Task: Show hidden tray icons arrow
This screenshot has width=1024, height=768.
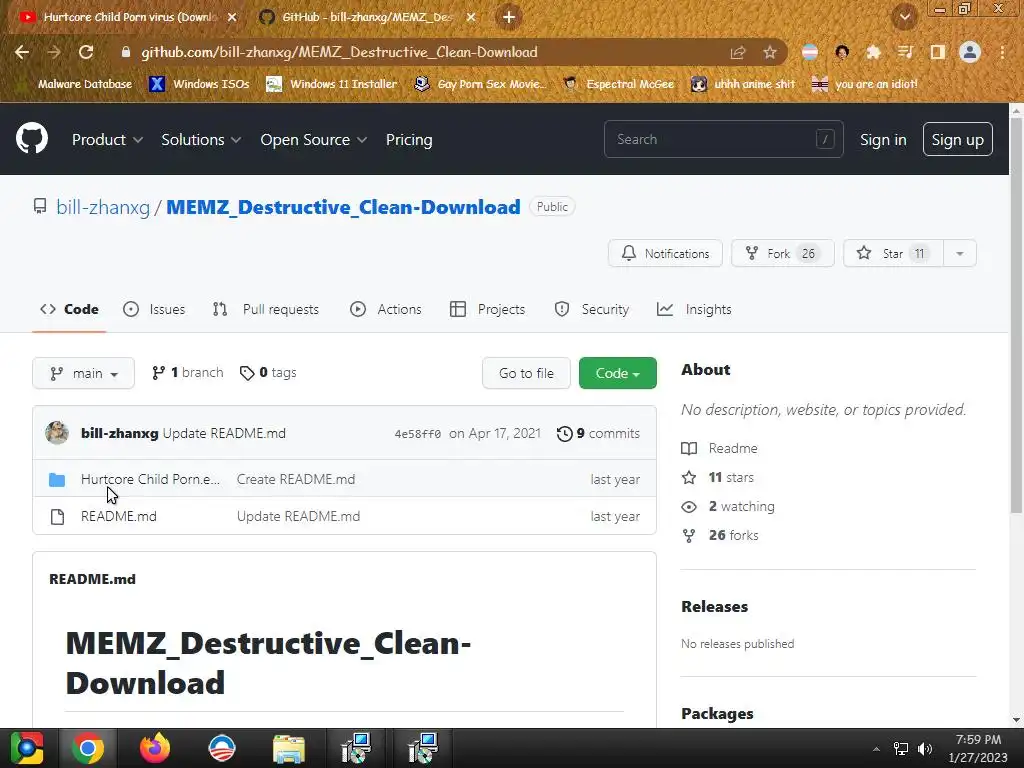Action: [876, 748]
